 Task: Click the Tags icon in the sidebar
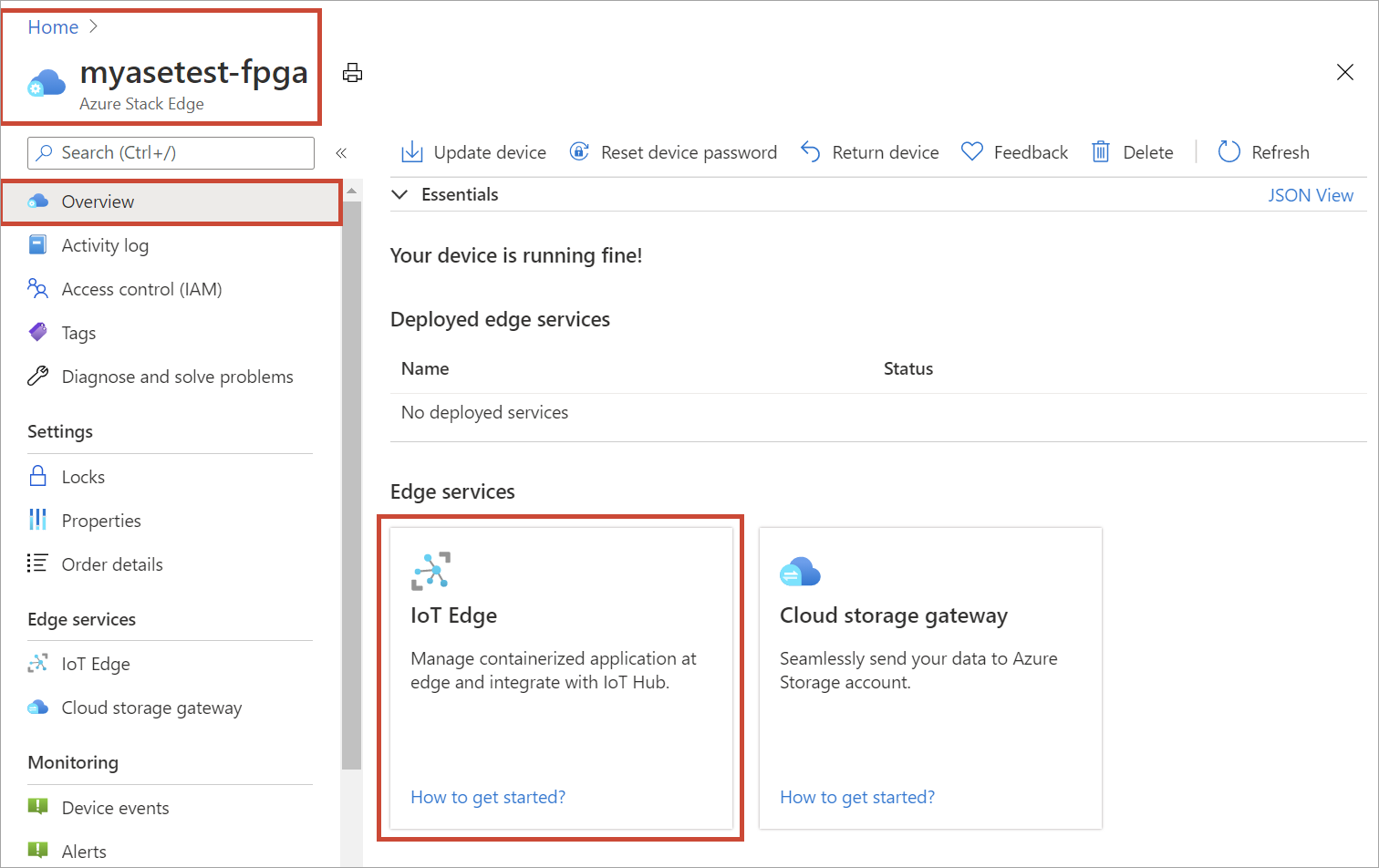pos(37,332)
